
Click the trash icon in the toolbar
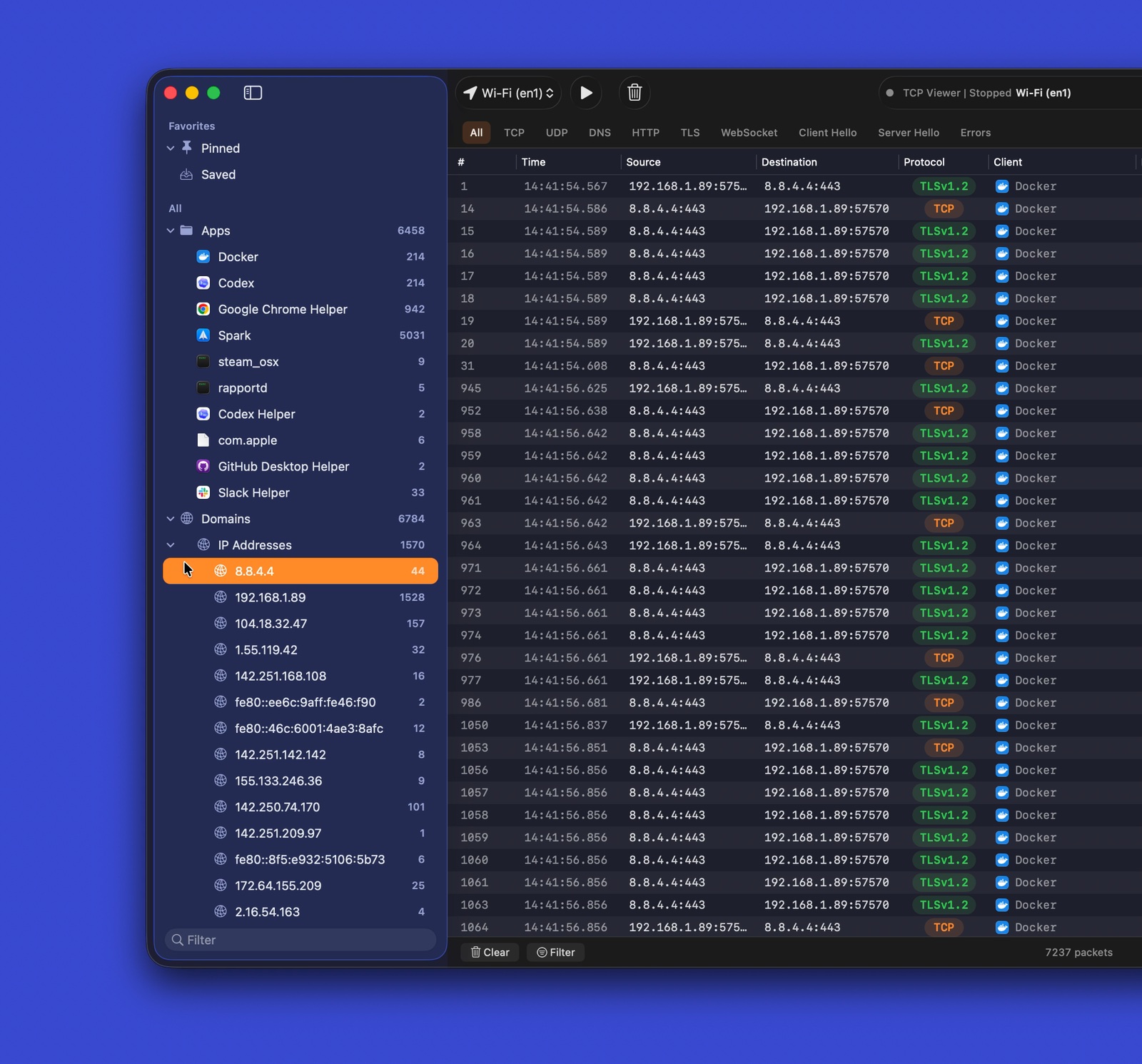[x=635, y=93]
